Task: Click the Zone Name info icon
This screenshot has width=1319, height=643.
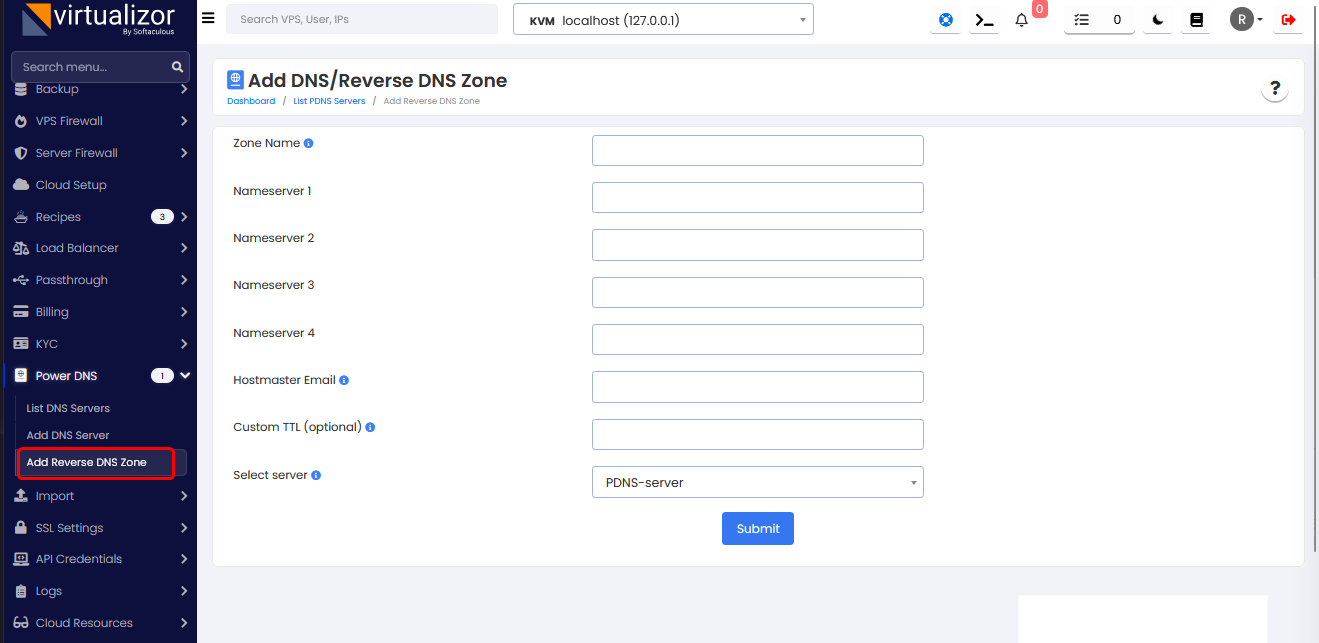Action: 308,144
